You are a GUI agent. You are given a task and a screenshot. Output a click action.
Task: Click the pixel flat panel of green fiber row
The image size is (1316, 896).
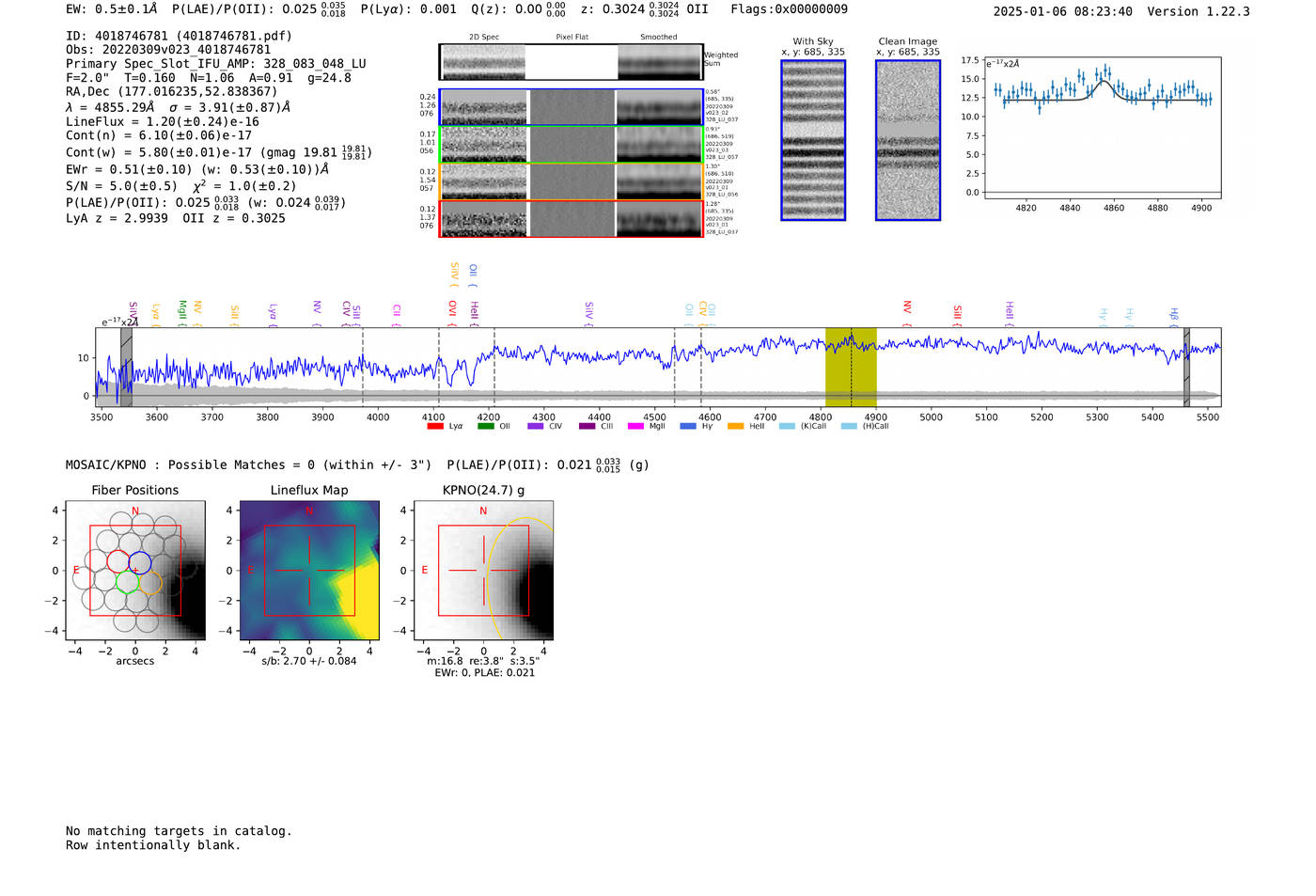pyautogui.click(x=572, y=145)
